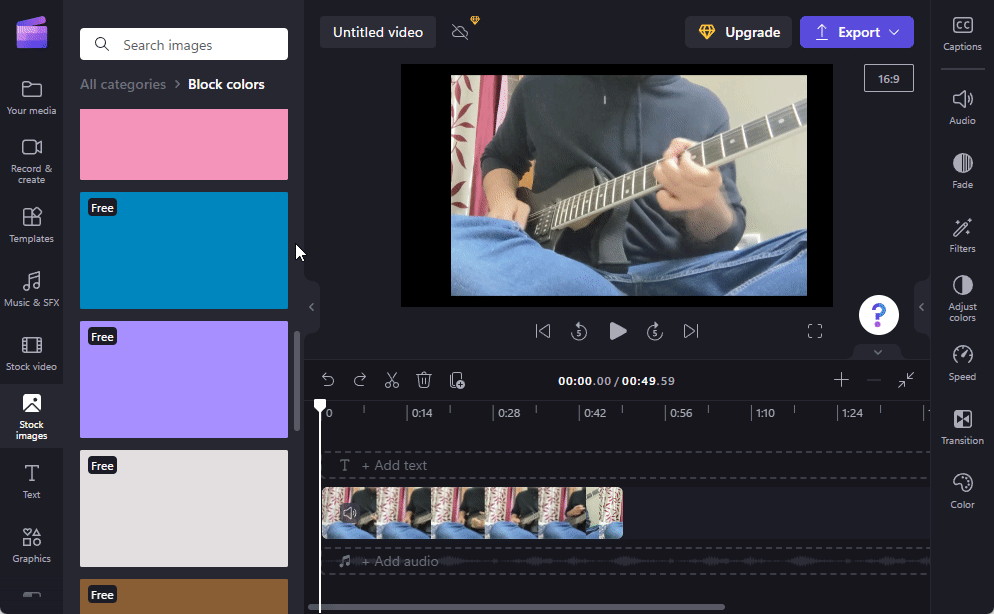Image resolution: width=994 pixels, height=614 pixels.
Task: Open the Speed settings panel
Action: [x=962, y=363]
